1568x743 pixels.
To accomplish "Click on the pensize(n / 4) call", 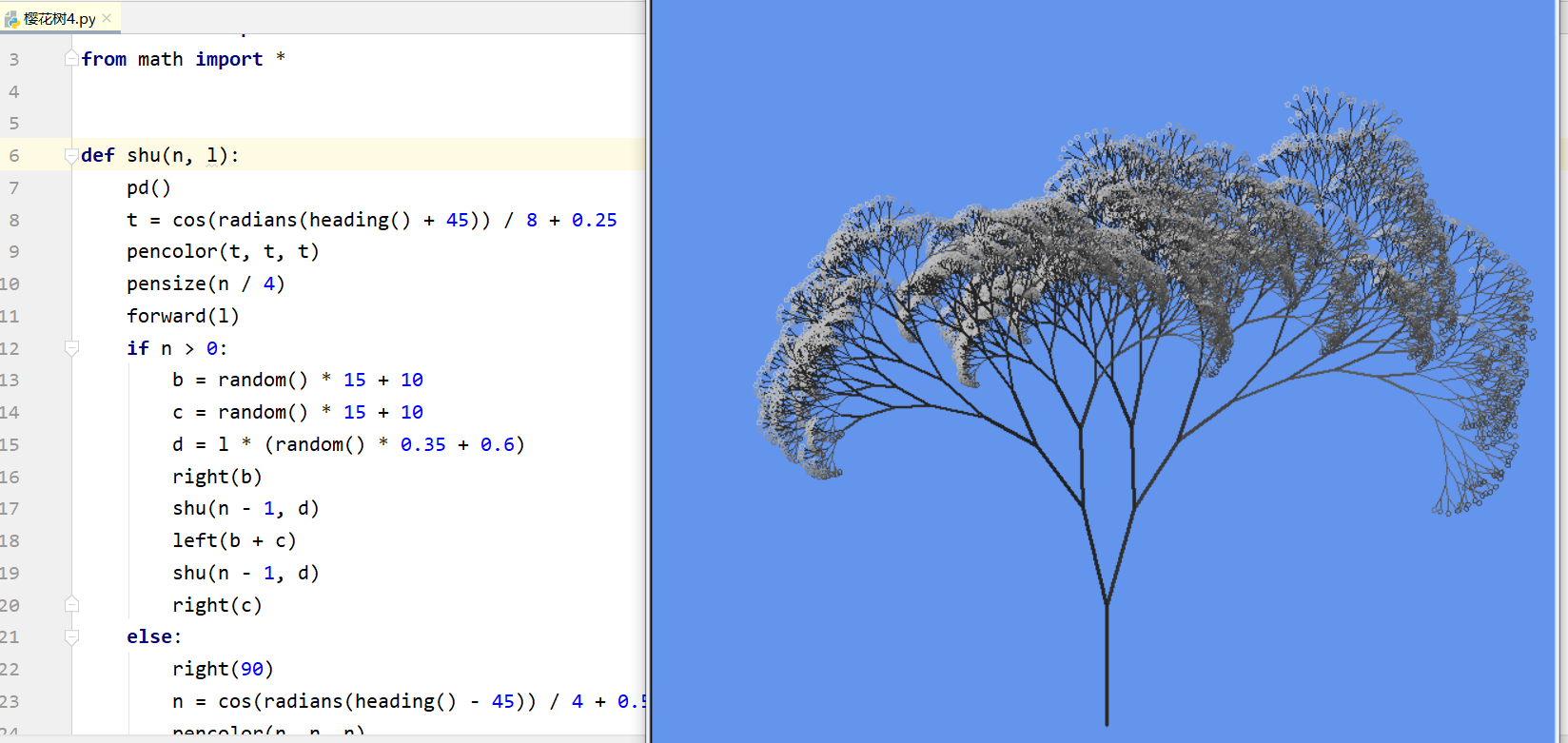I will pos(206,284).
